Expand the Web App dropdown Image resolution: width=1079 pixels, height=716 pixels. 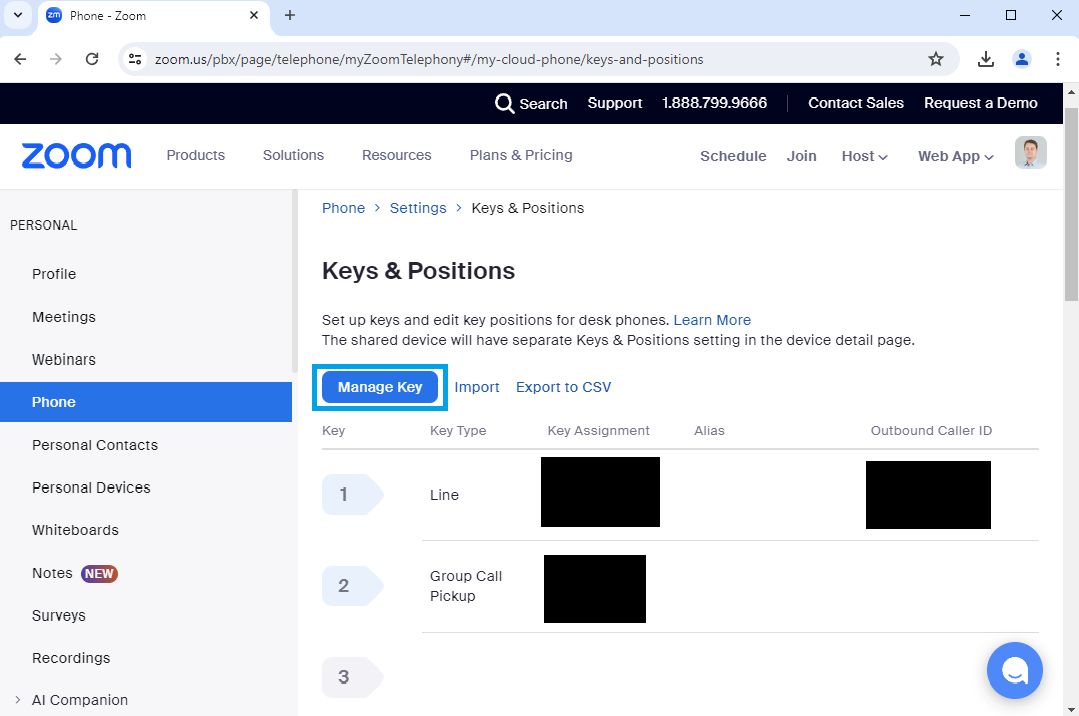pyautogui.click(x=956, y=156)
